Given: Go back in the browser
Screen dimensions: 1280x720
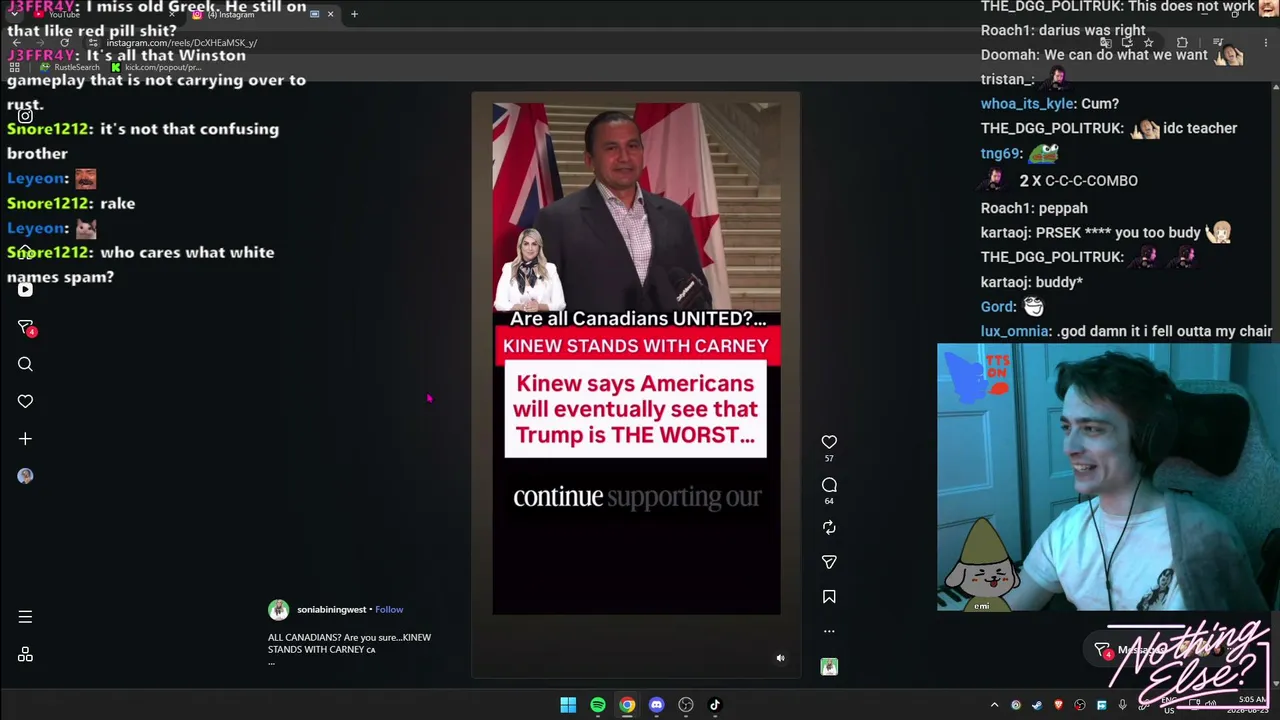Looking at the screenshot, I should pyautogui.click(x=16, y=43).
